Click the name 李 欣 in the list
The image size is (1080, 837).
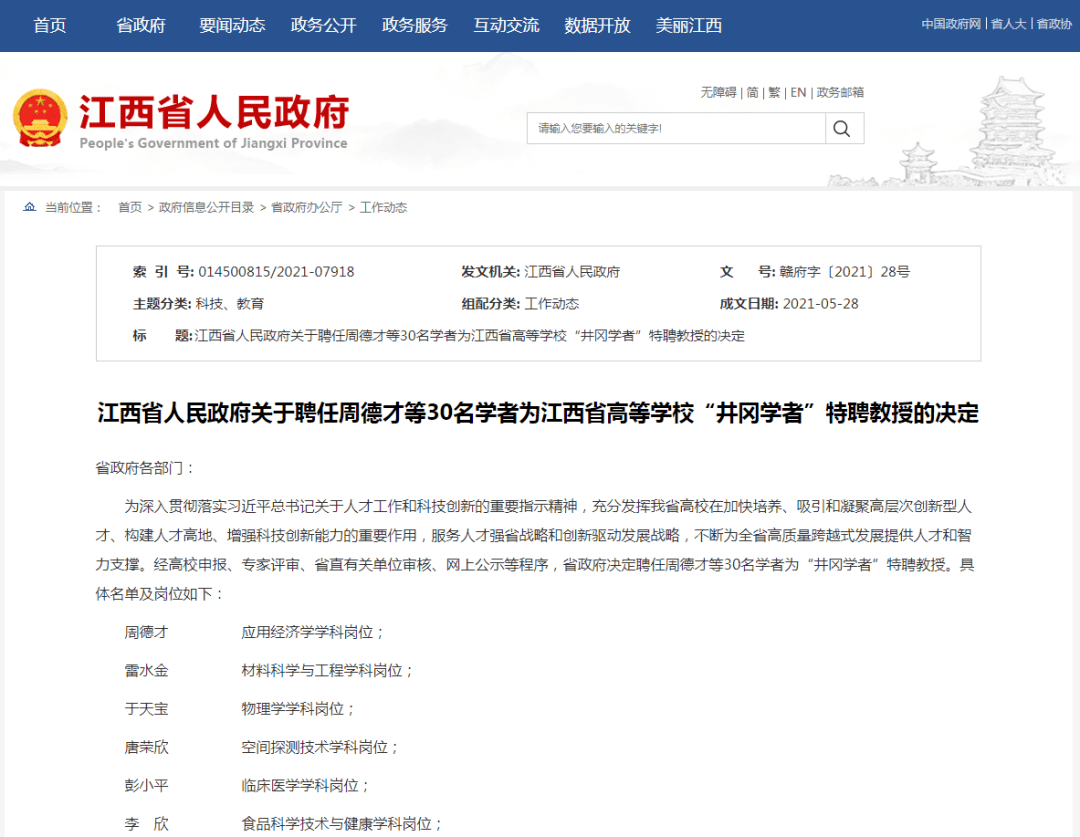(146, 824)
